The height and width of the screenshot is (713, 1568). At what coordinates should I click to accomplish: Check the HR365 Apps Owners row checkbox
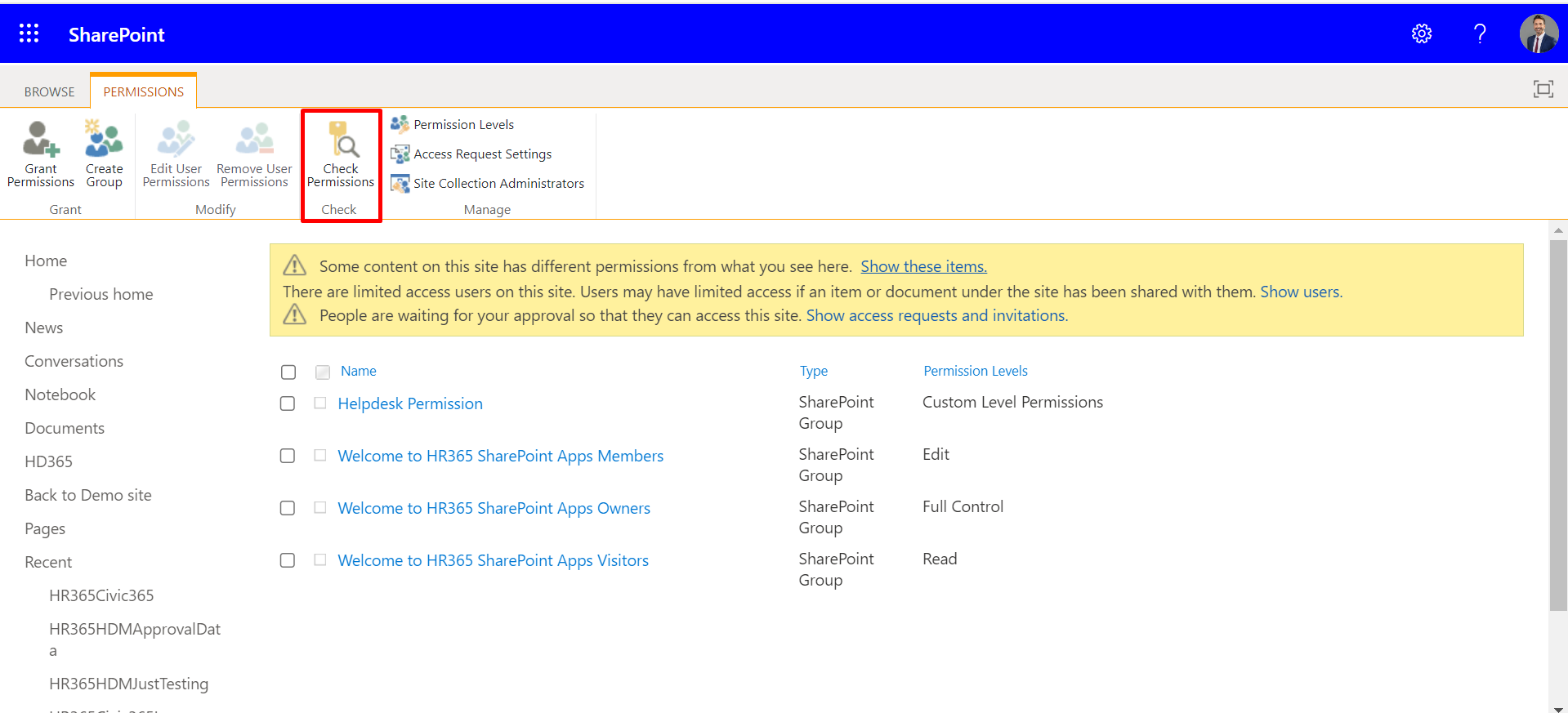[x=288, y=508]
